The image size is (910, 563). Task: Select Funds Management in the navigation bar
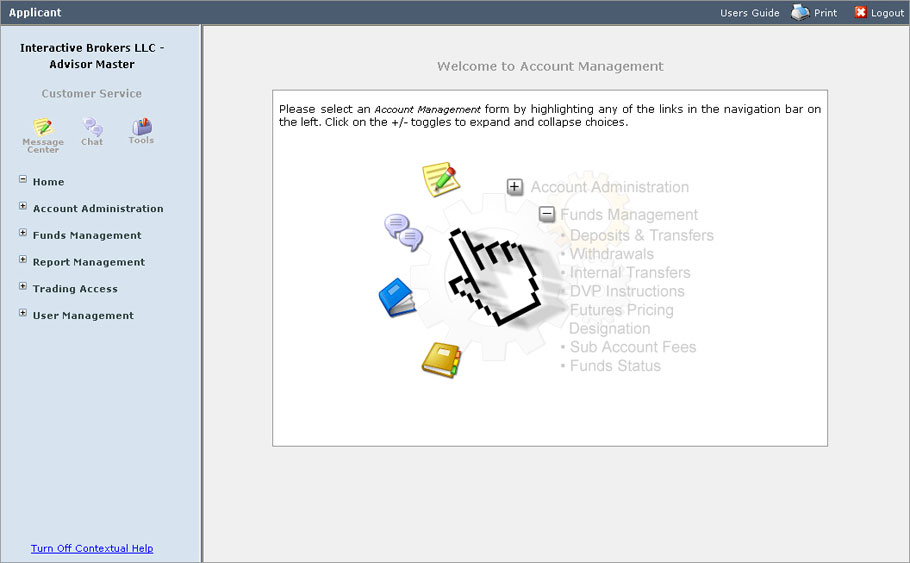[87, 235]
